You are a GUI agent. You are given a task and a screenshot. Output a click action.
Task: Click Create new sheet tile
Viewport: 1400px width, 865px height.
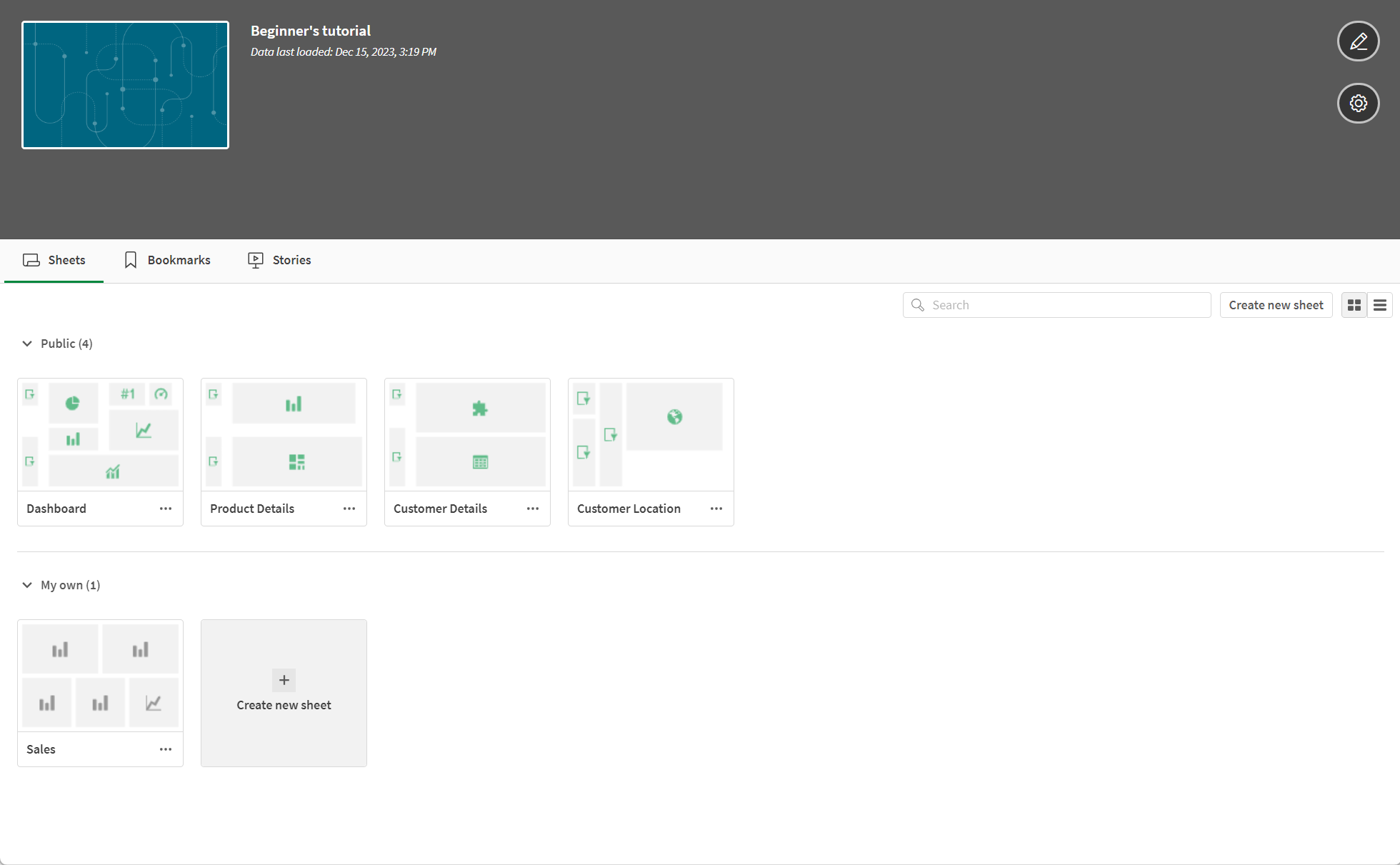[283, 693]
